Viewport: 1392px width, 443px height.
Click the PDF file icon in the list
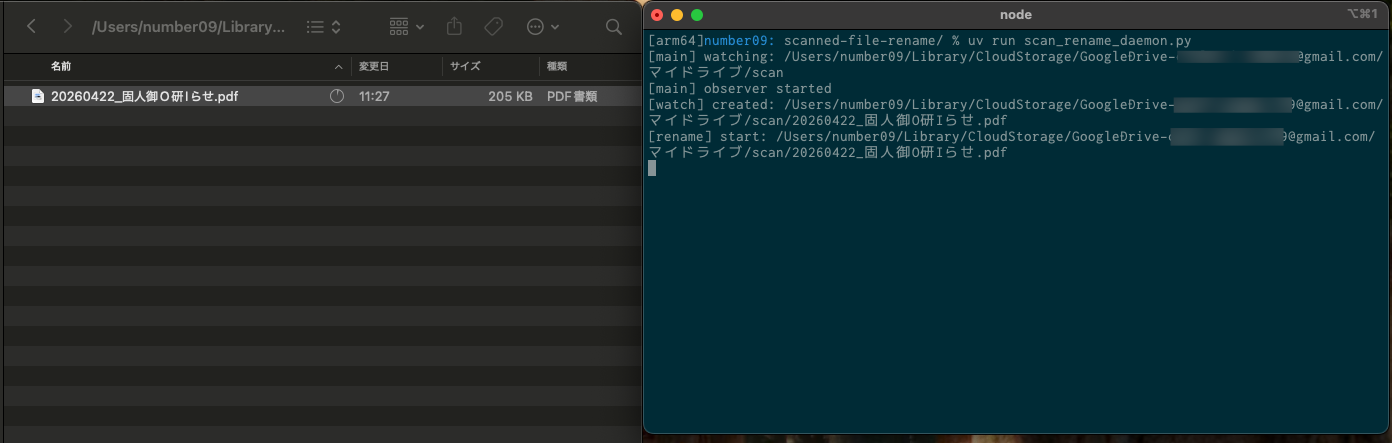click(37, 96)
